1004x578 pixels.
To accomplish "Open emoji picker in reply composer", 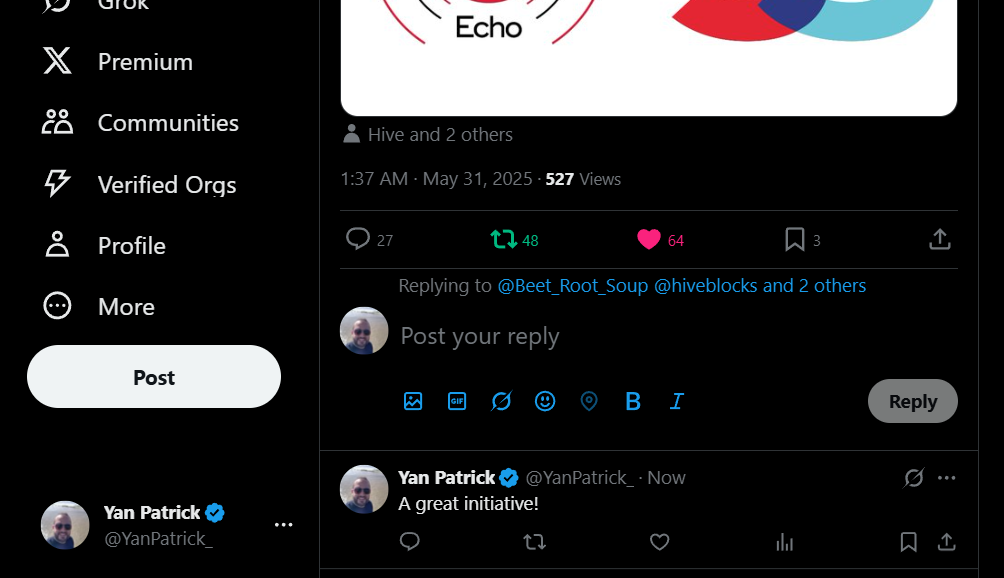I will click(x=545, y=401).
